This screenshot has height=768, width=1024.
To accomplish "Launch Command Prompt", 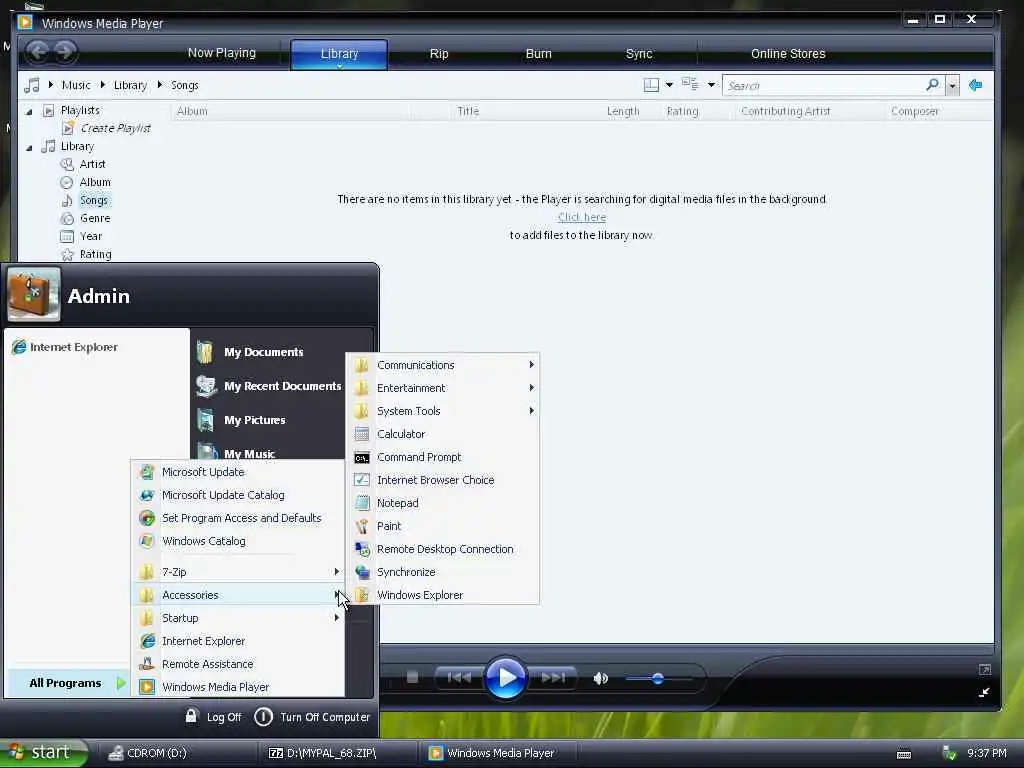I will [x=443, y=456].
